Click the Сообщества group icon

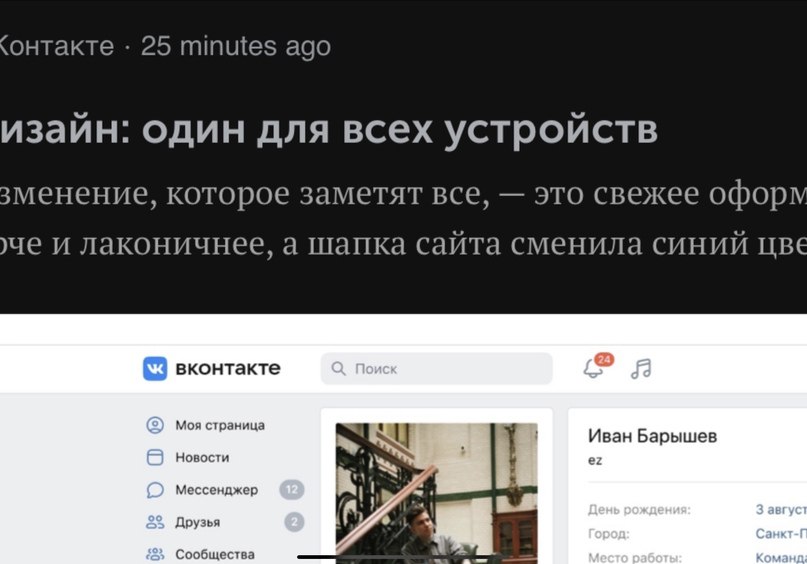click(155, 554)
